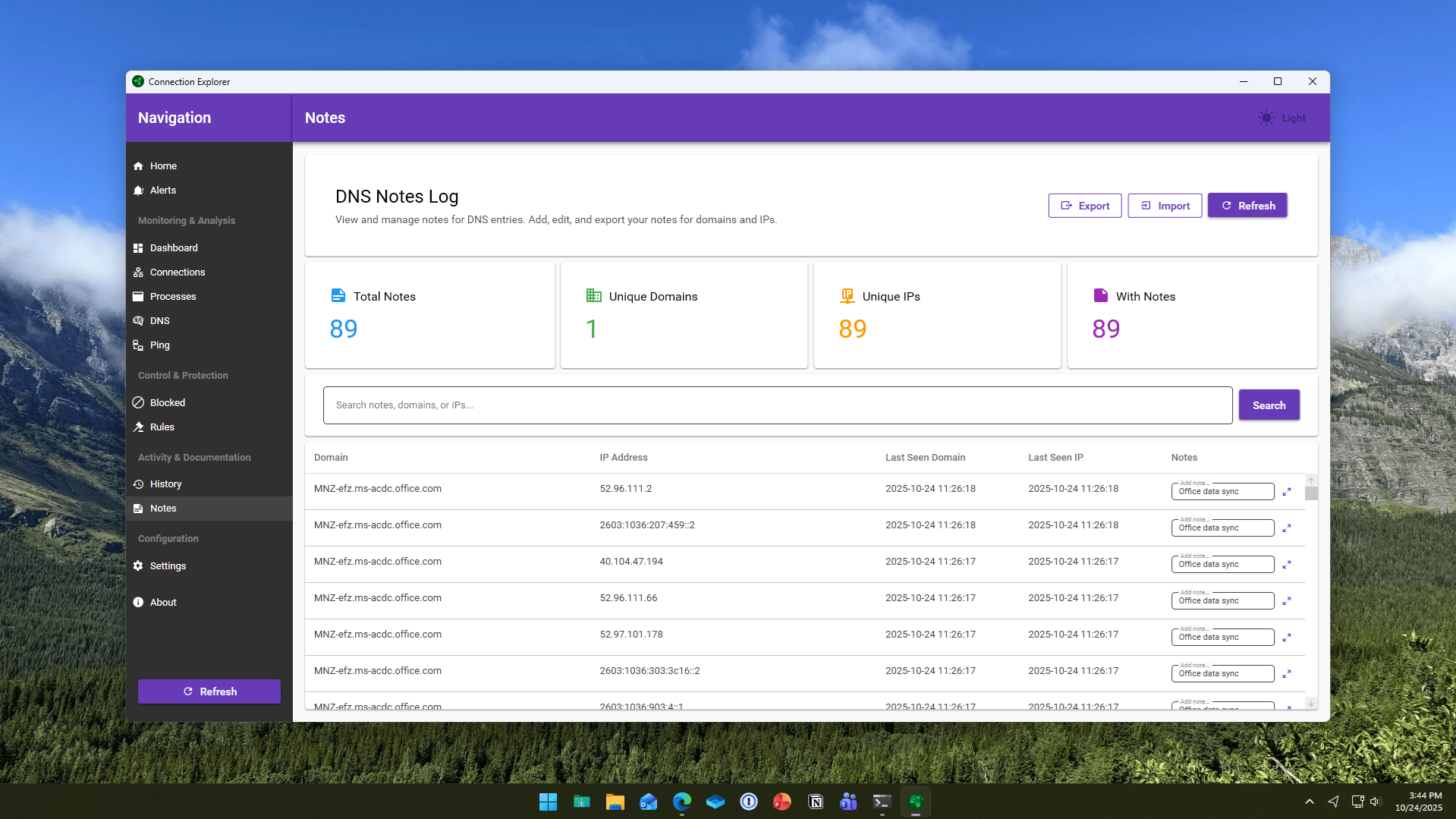Click the notes search input field

[x=777, y=405]
